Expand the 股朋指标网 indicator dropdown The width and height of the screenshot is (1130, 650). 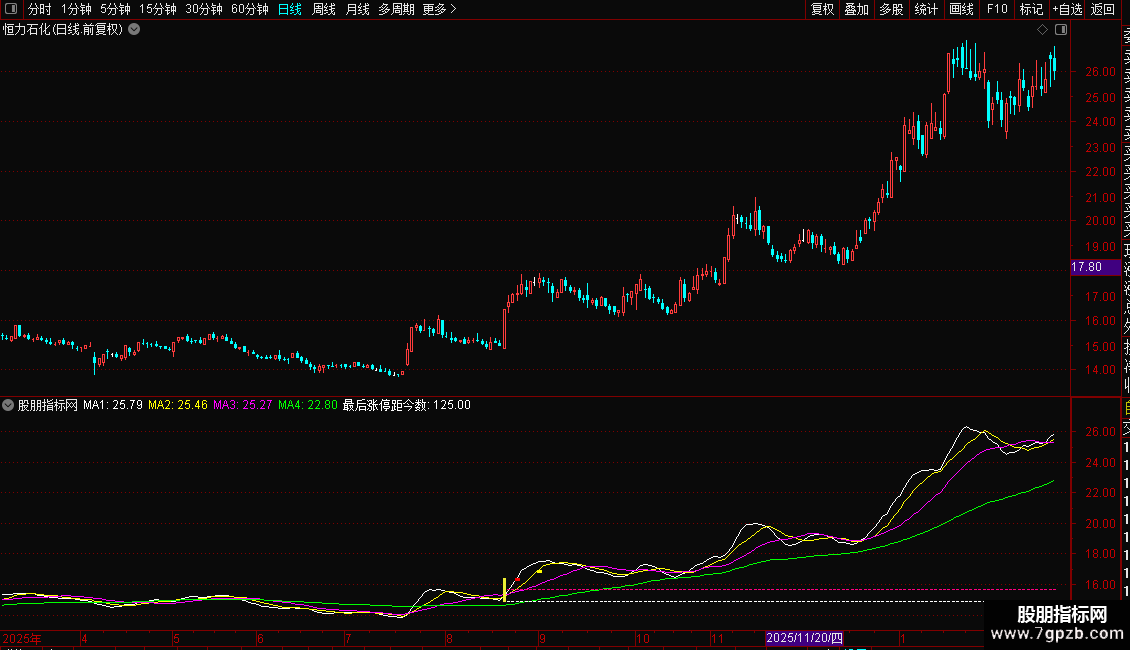pos(8,405)
